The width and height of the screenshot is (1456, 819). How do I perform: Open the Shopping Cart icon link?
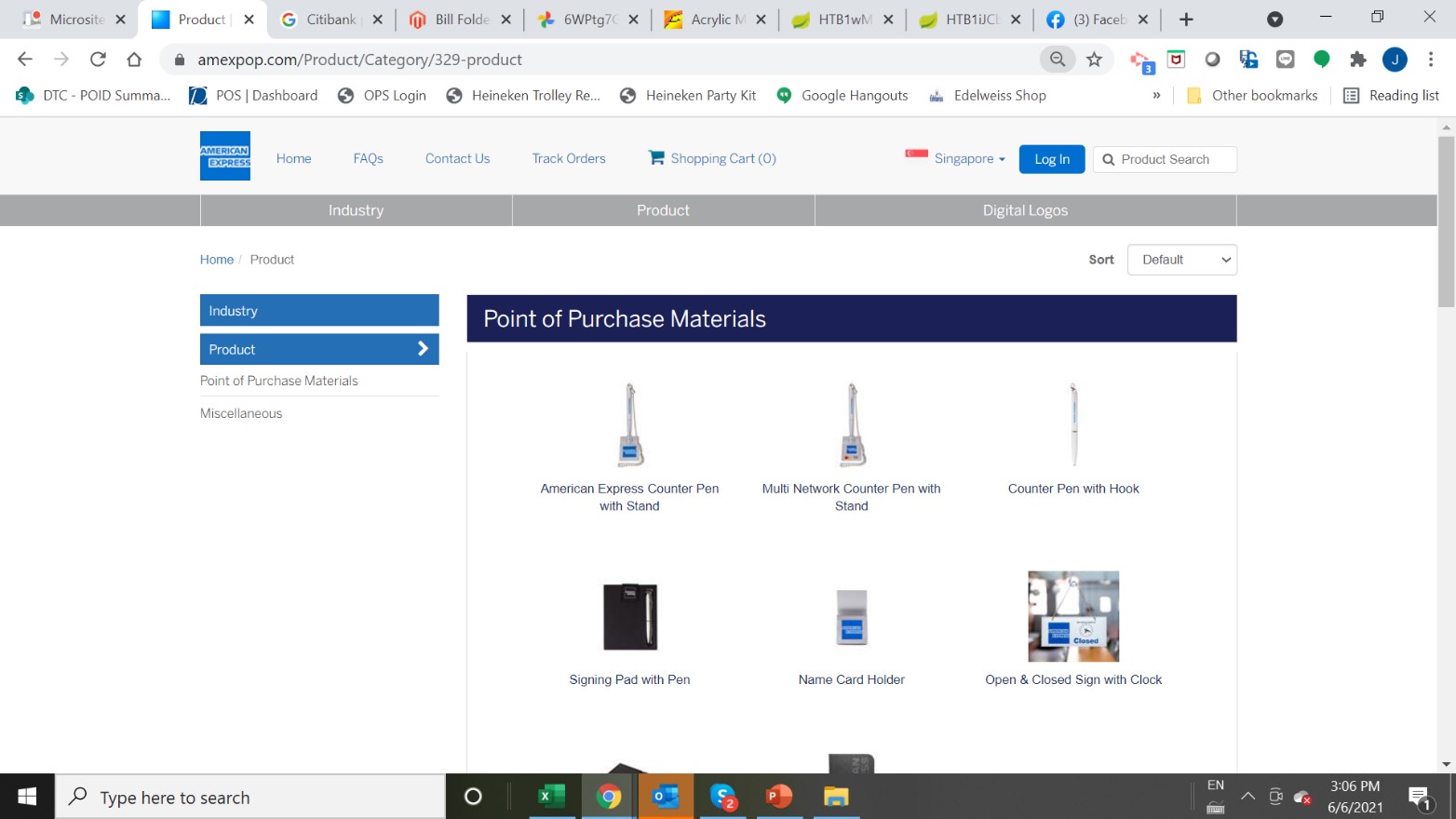coord(656,157)
